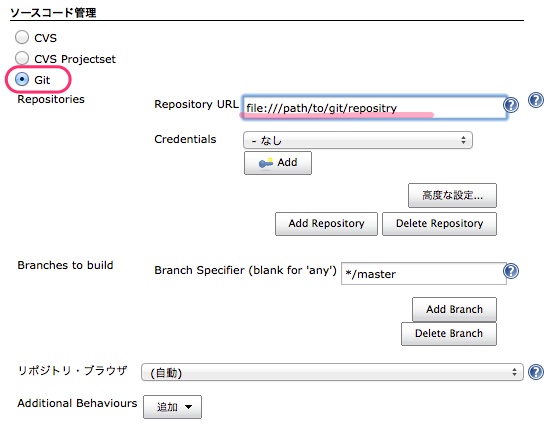Click the ソースコード管理 section heading

(x=53, y=13)
